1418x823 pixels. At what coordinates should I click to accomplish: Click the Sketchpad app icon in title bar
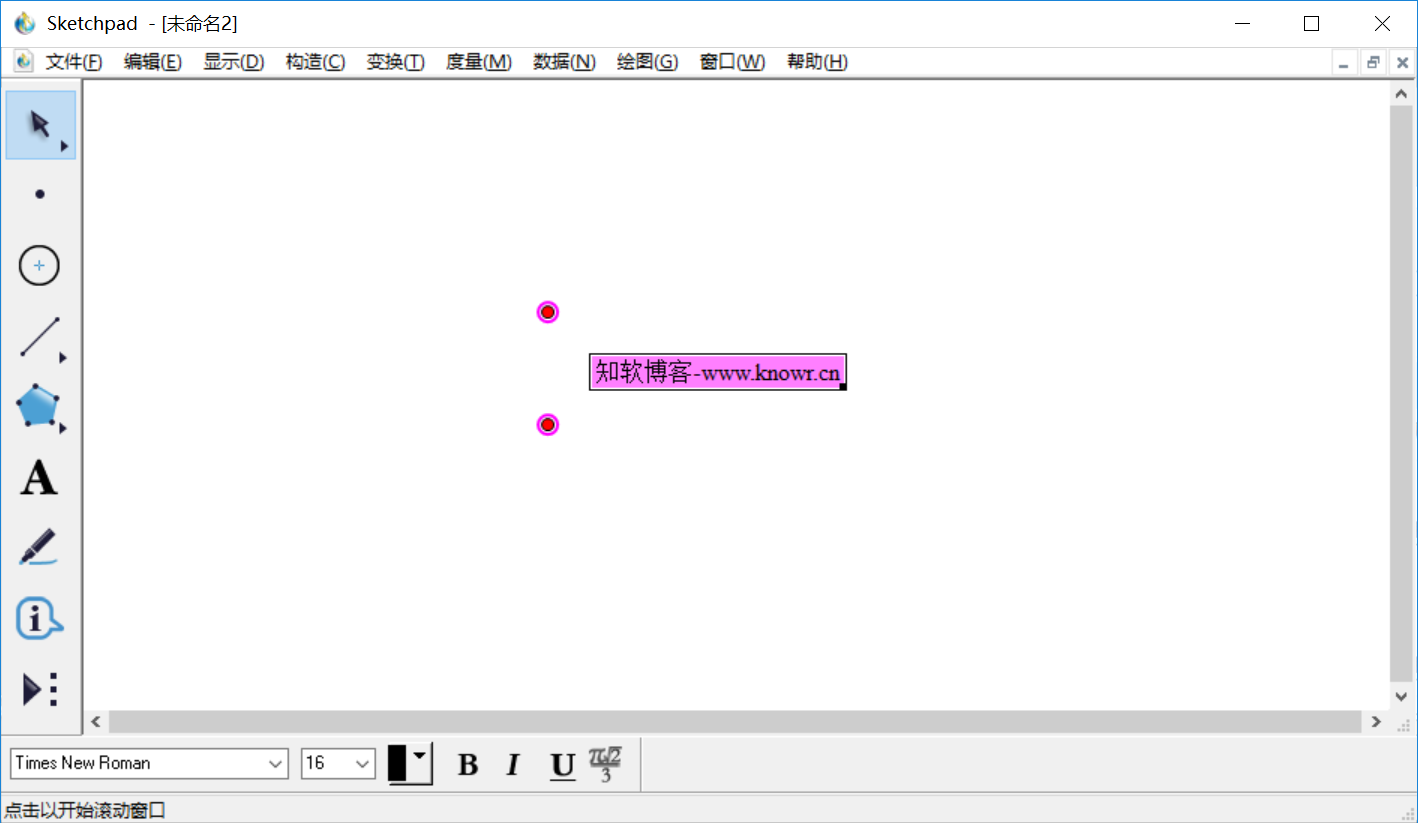click(x=25, y=23)
